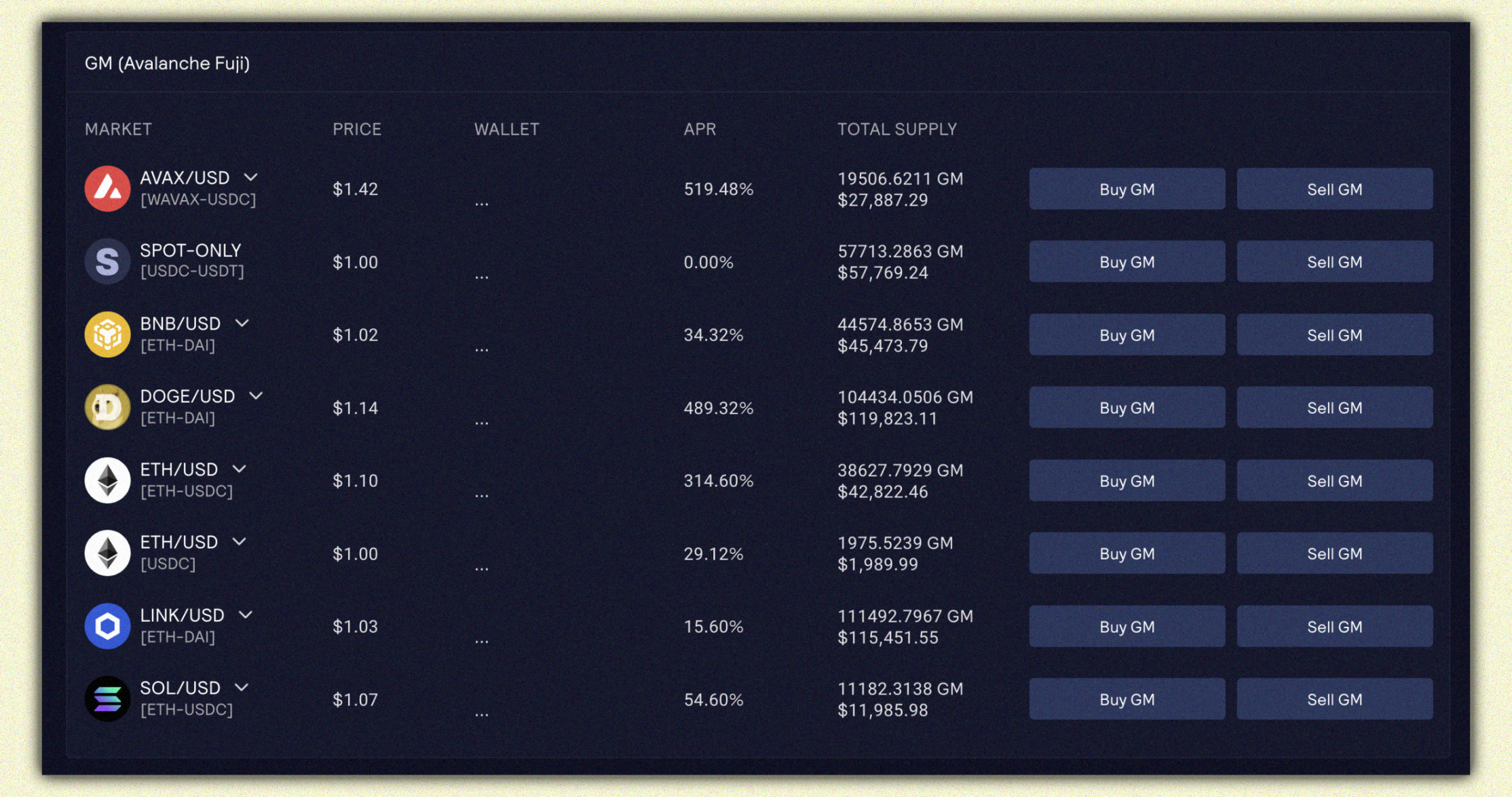The width and height of the screenshot is (1512, 797).
Task: Open the SOL/USD market dropdown
Action: tap(242, 688)
